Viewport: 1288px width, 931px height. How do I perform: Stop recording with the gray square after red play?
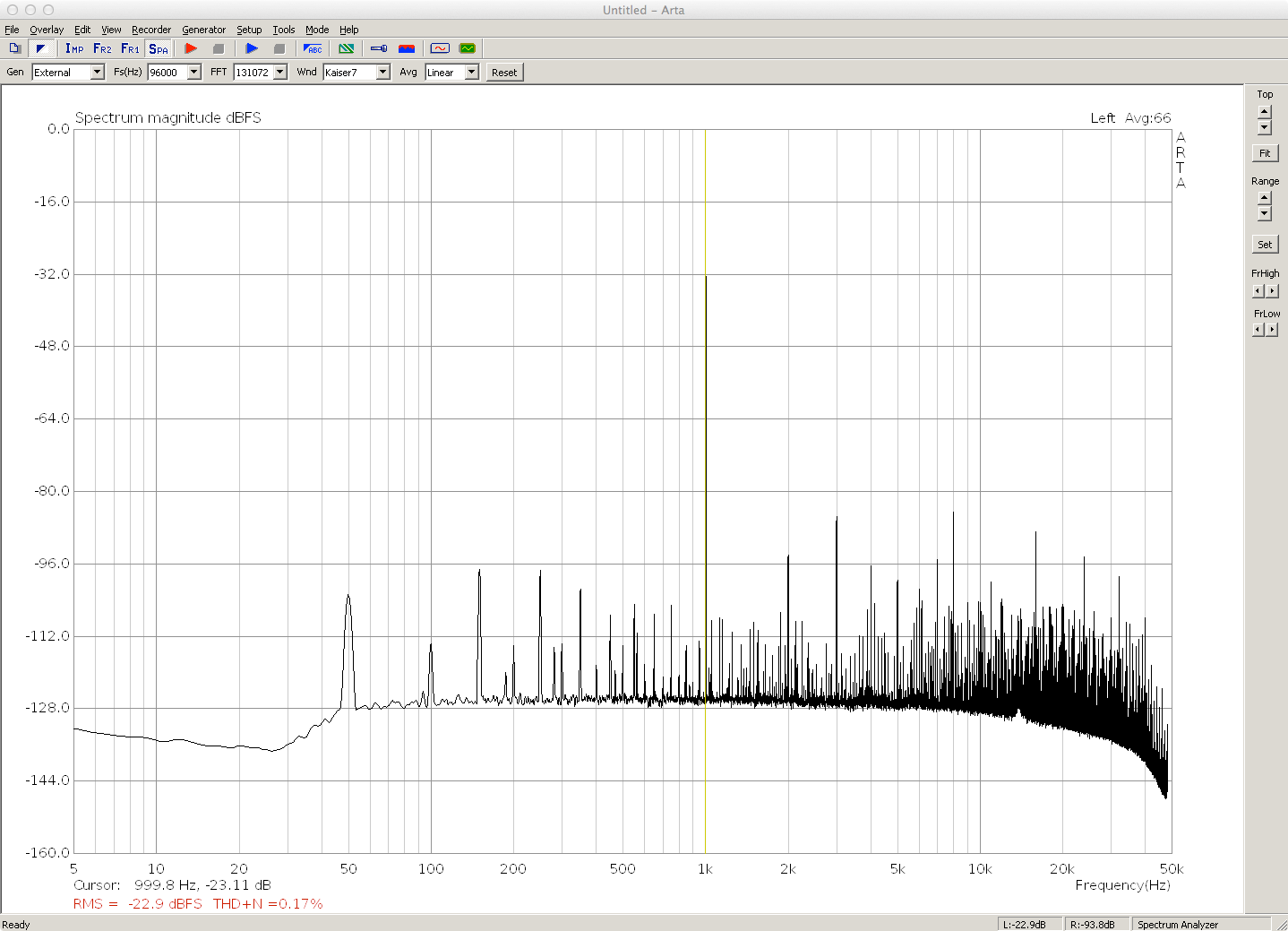click(x=219, y=48)
